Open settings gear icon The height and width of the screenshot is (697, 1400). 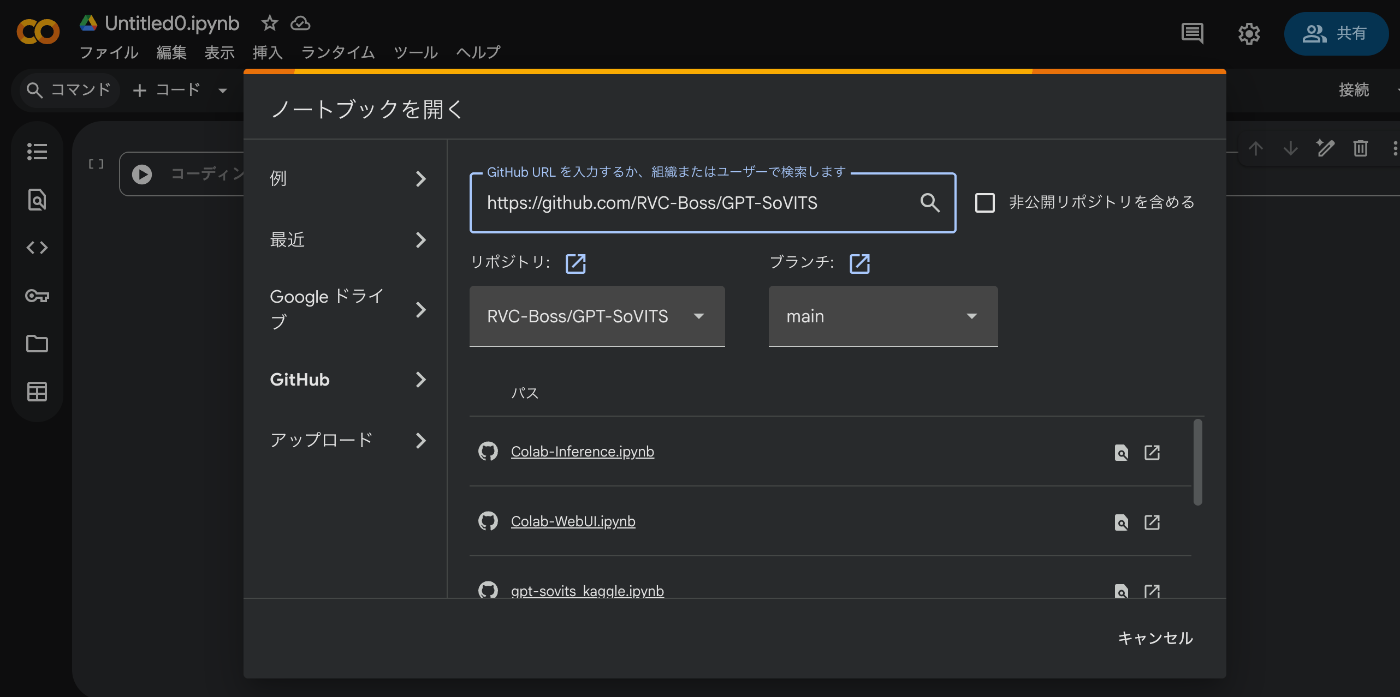tap(1249, 34)
